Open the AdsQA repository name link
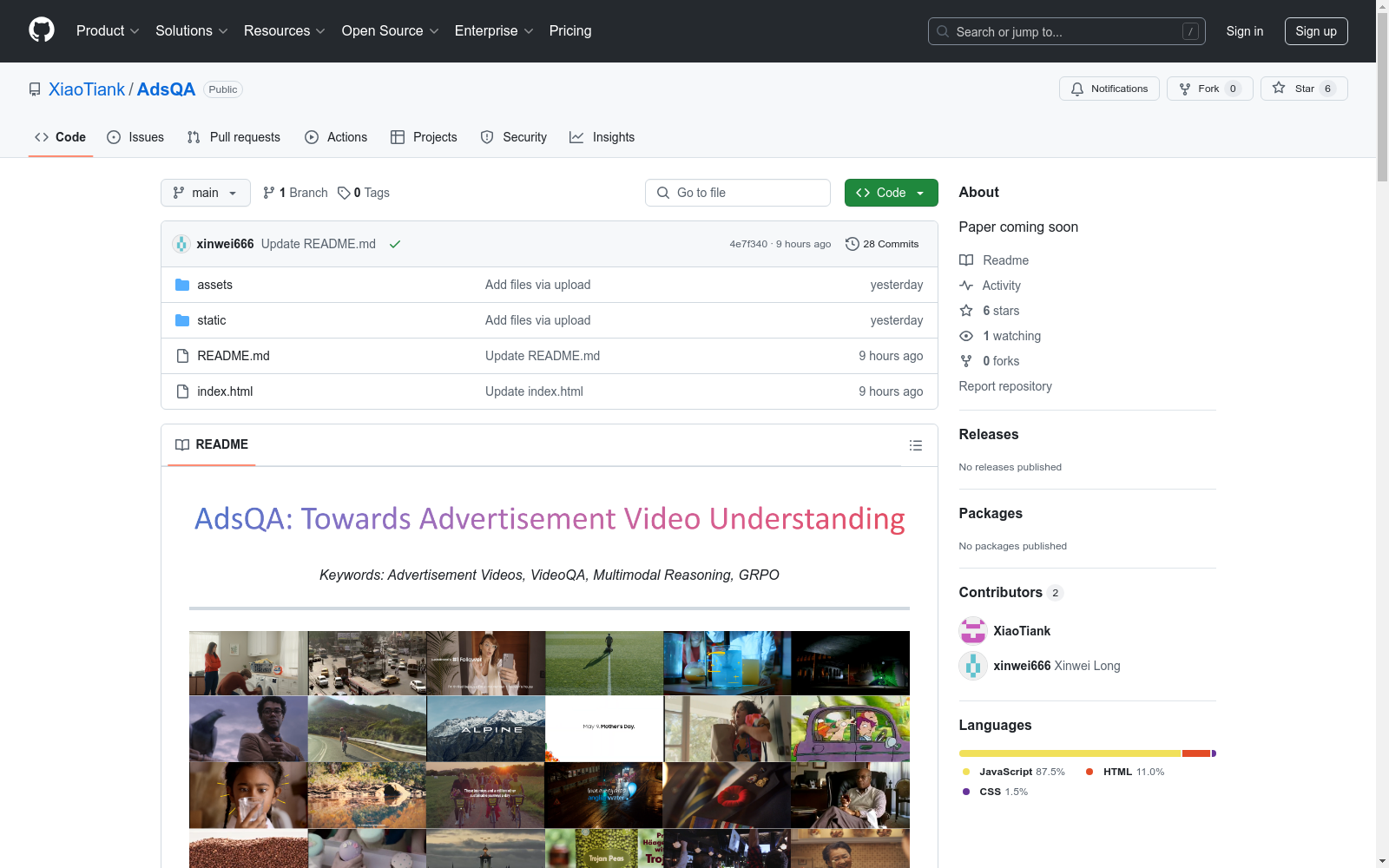 (x=166, y=89)
